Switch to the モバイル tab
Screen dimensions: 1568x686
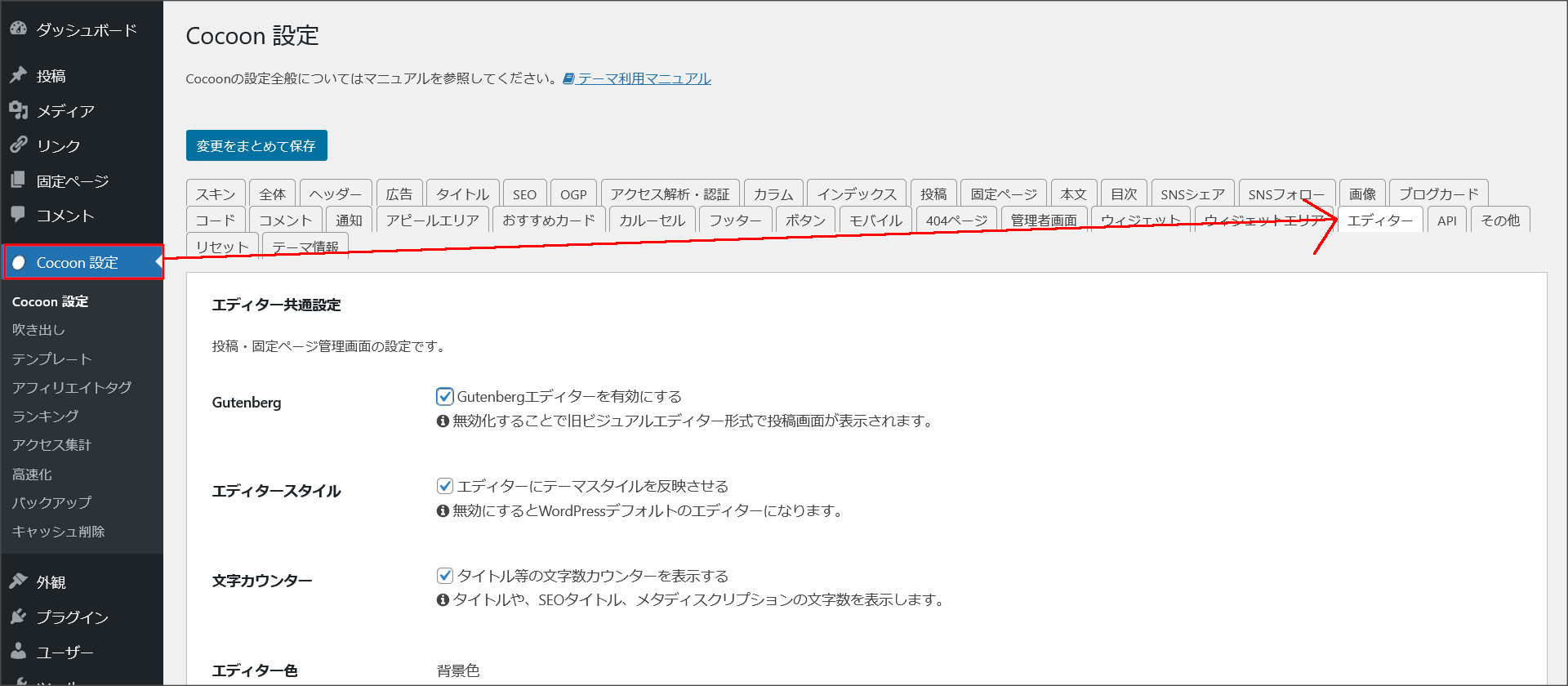875,220
